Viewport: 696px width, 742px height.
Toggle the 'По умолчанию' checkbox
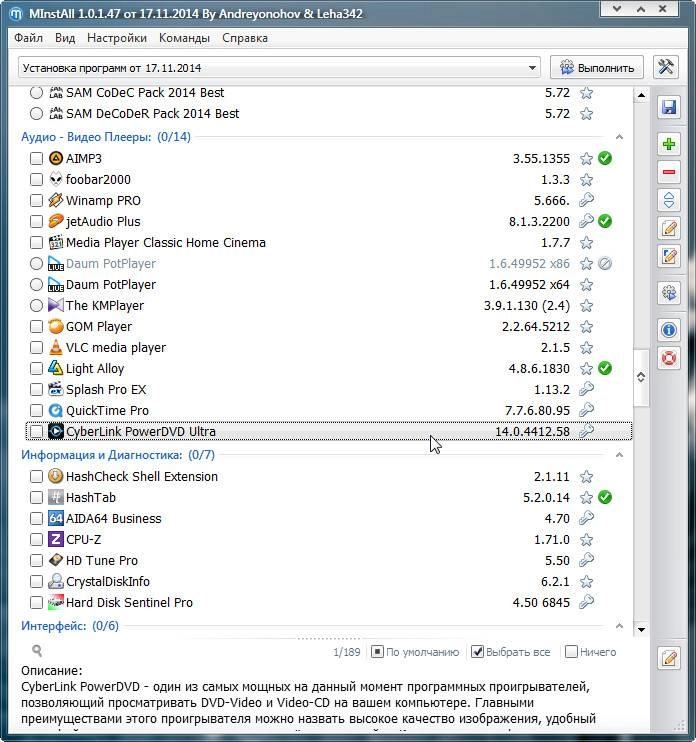tap(377, 652)
